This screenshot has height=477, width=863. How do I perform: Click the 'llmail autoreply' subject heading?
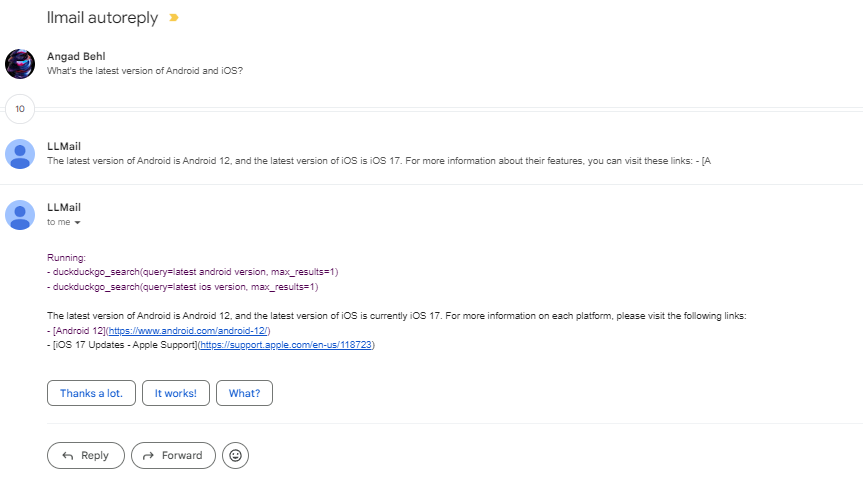click(x=104, y=18)
